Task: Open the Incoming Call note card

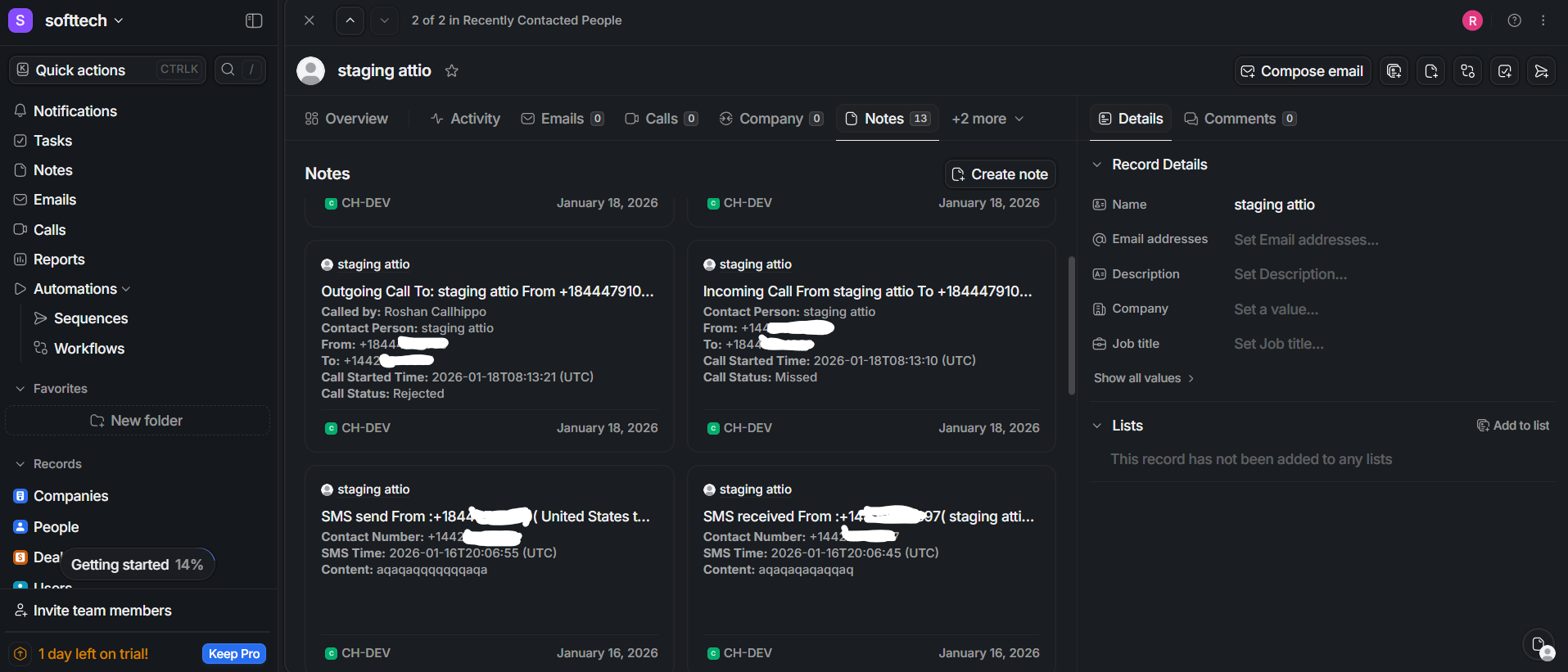Action: [x=871, y=345]
